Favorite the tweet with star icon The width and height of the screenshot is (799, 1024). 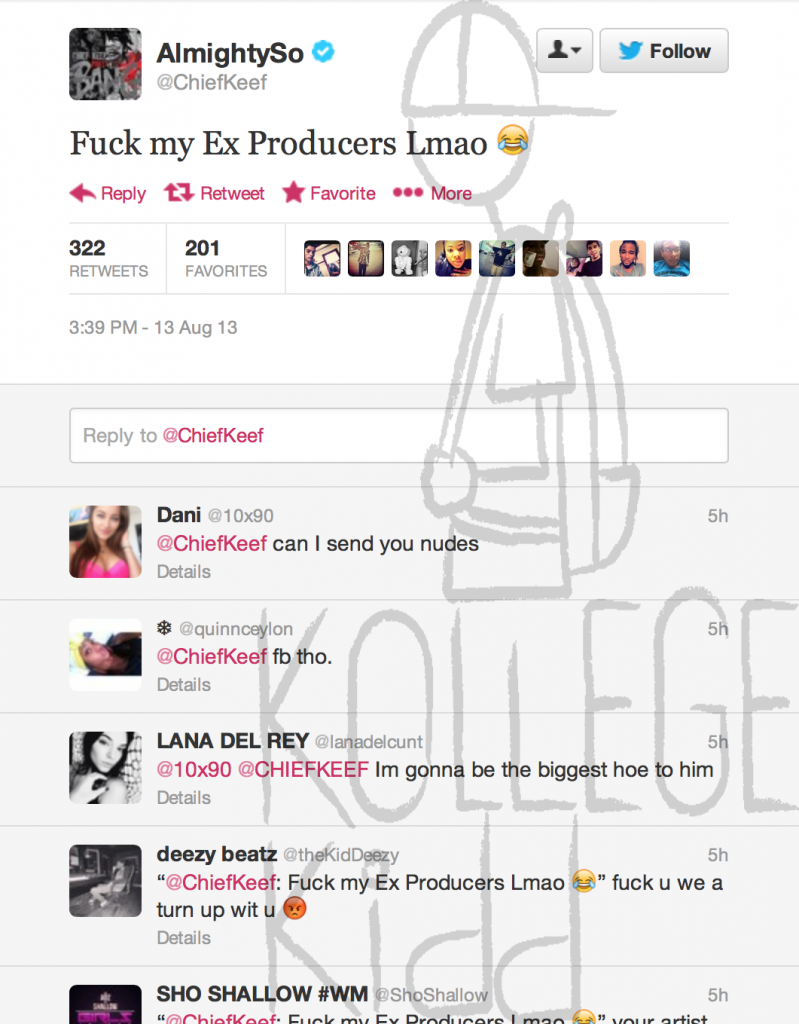click(x=293, y=192)
